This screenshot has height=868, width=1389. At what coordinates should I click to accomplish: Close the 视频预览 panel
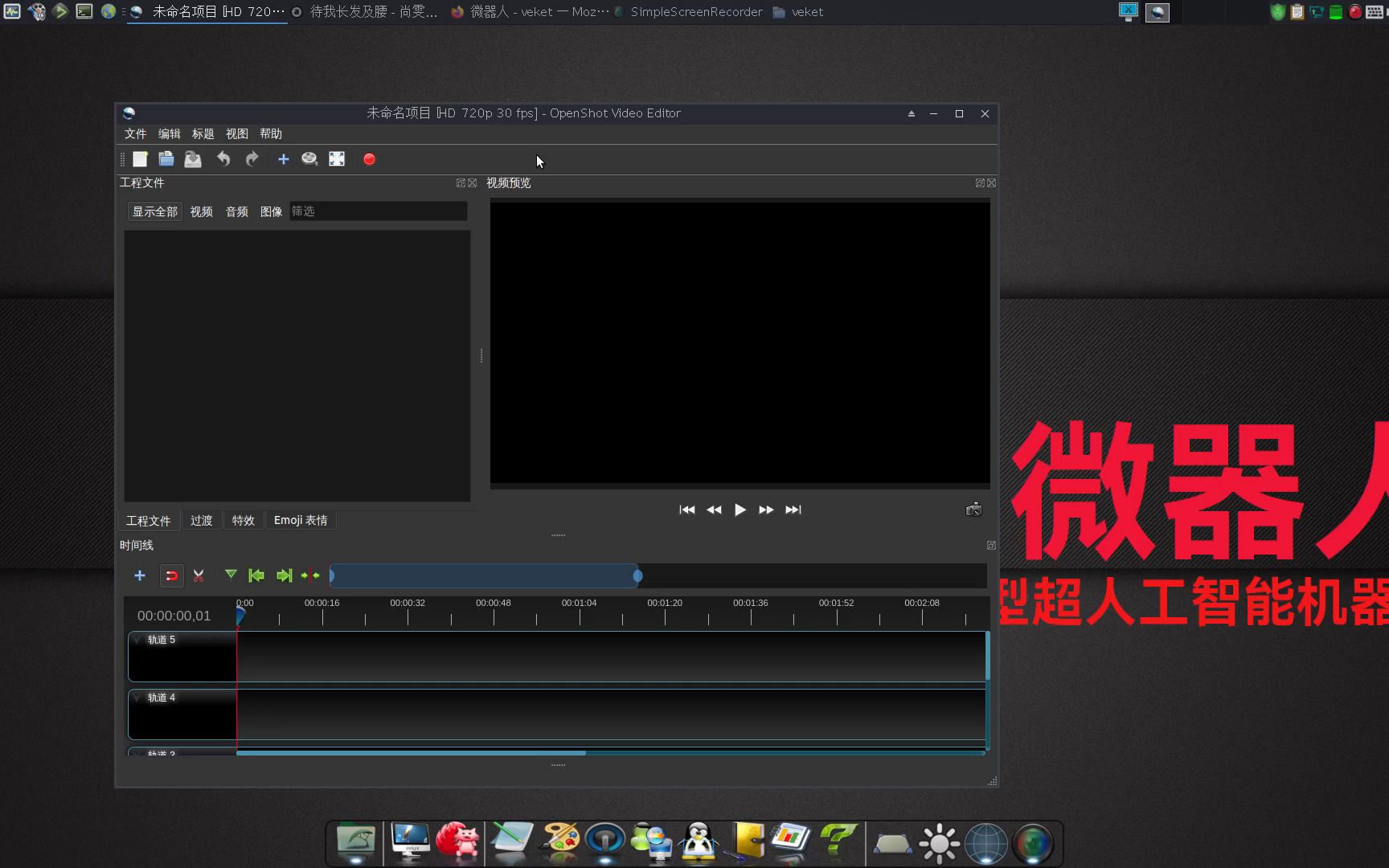pyautogui.click(x=992, y=183)
